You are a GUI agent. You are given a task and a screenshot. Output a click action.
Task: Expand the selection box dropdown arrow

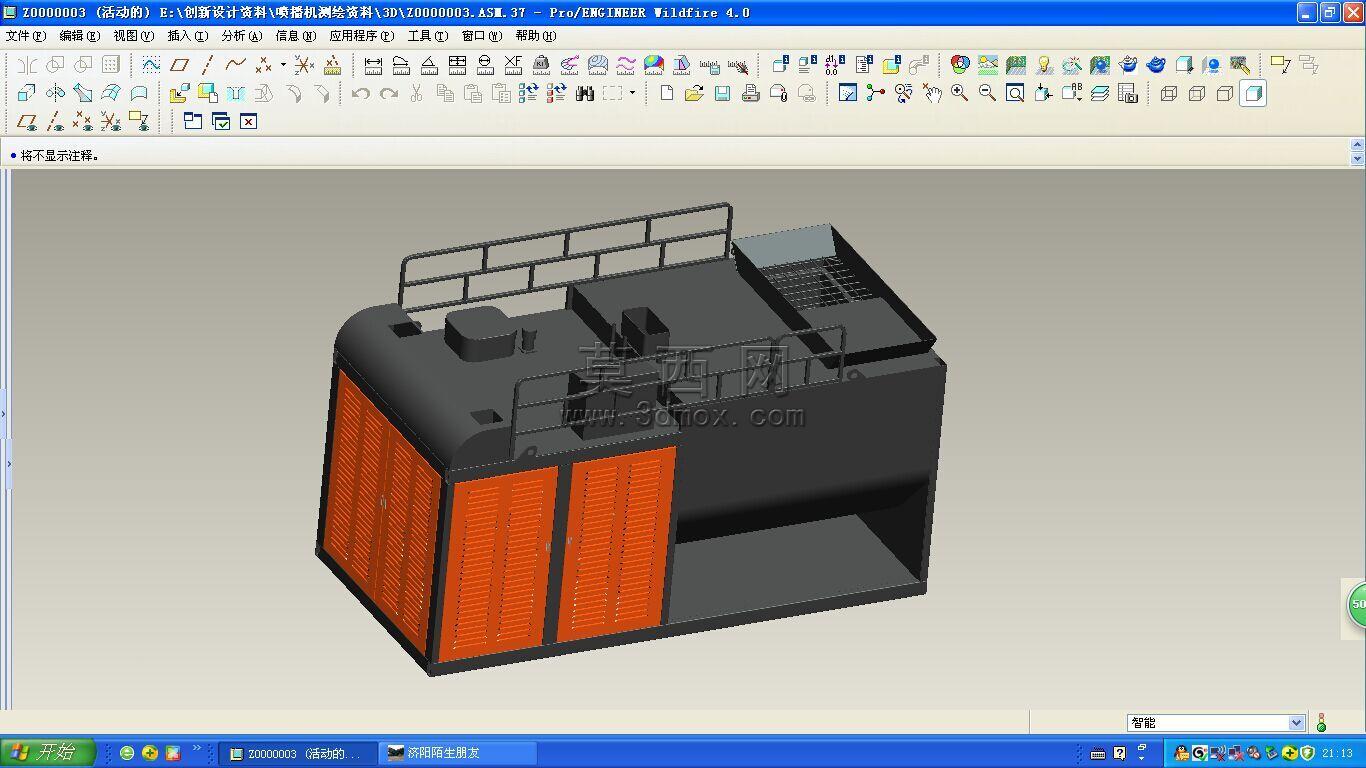coord(632,93)
